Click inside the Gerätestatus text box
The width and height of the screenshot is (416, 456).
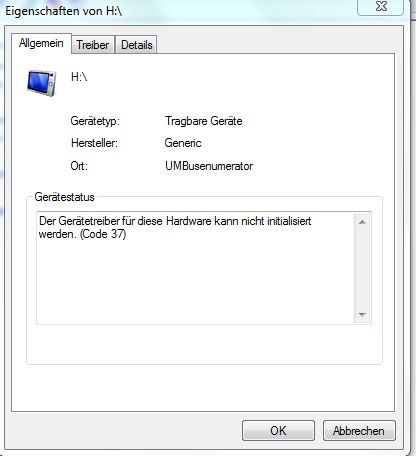point(196,268)
